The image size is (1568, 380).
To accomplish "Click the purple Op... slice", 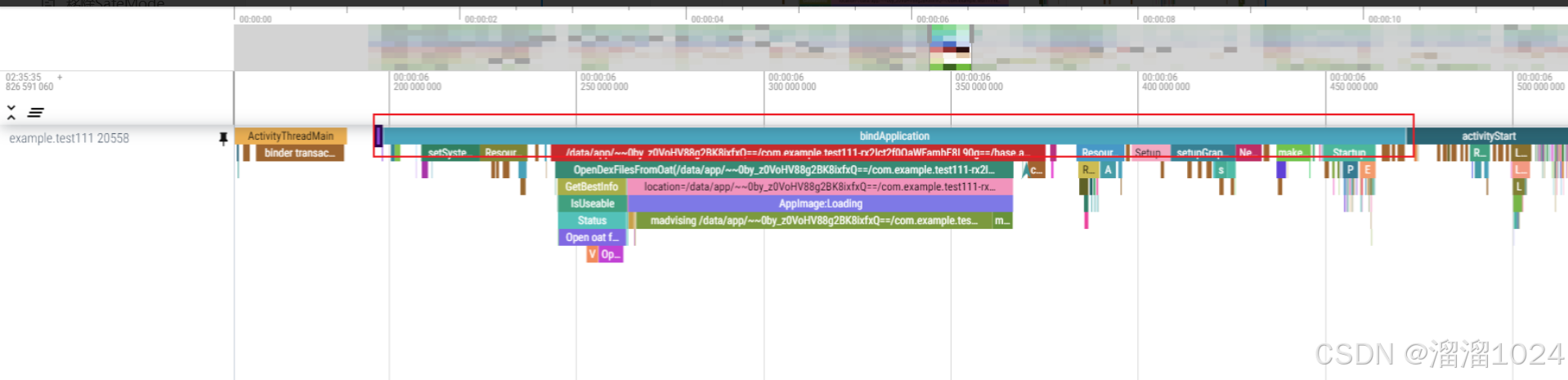I will click(611, 254).
